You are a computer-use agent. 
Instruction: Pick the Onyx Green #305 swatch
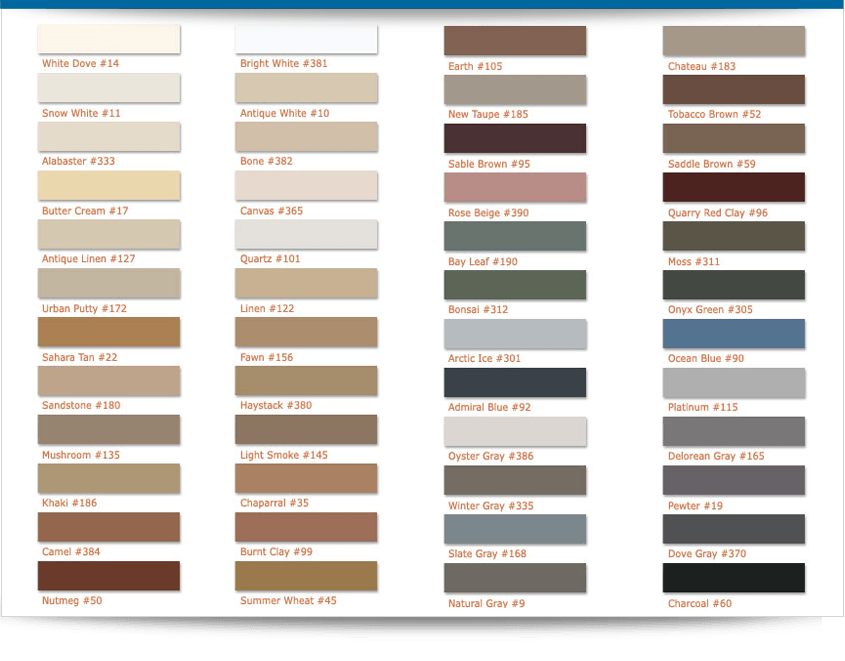[734, 284]
